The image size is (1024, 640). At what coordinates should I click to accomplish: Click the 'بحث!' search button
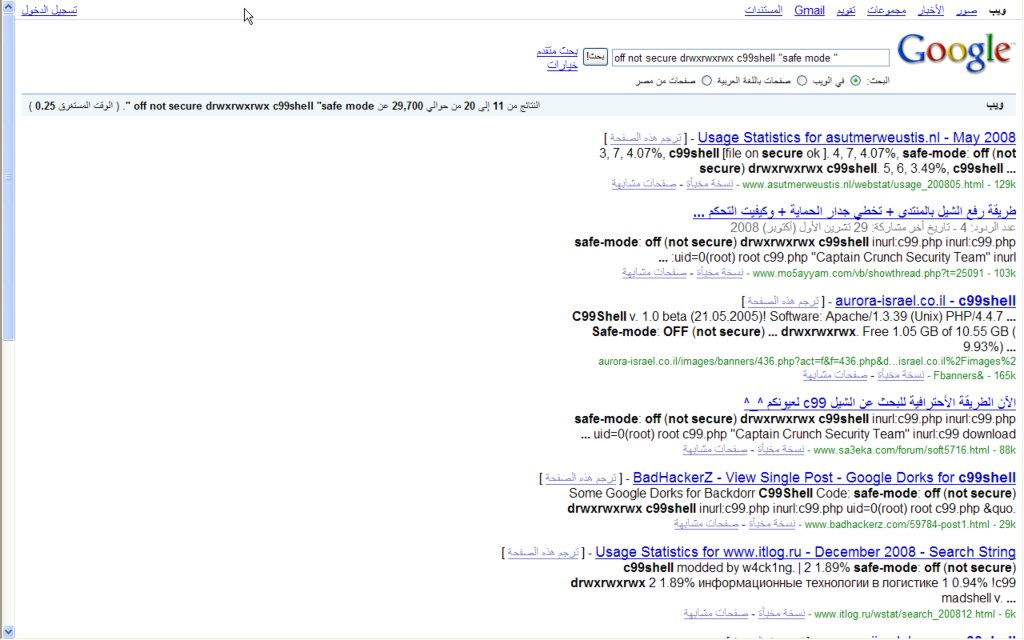[x=595, y=57]
